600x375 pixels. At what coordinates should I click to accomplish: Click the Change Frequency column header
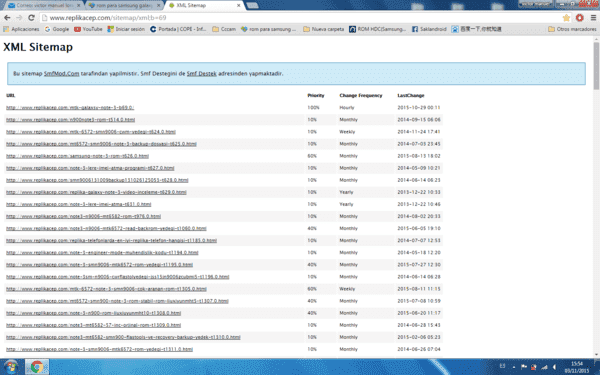click(360, 95)
